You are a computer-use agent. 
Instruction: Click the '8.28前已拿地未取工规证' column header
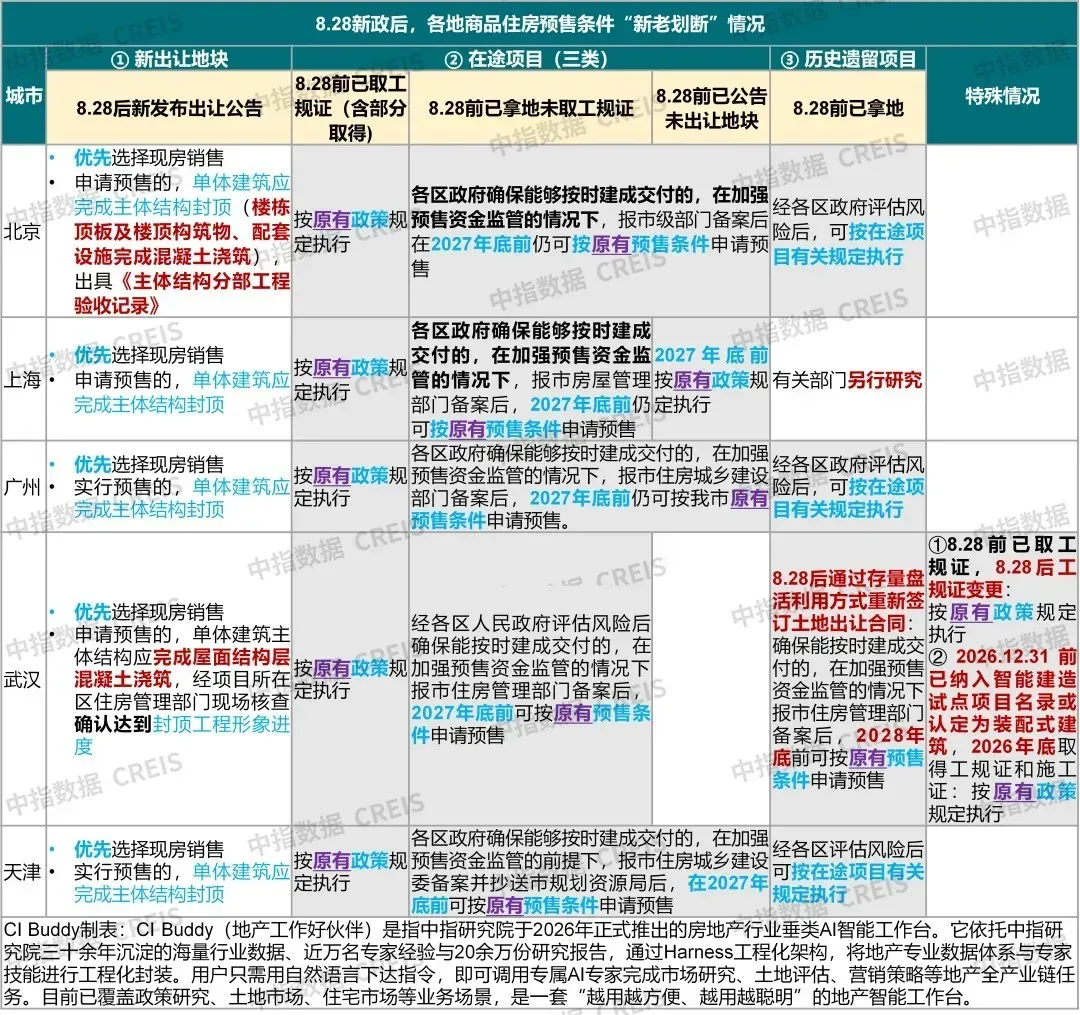coord(530,108)
